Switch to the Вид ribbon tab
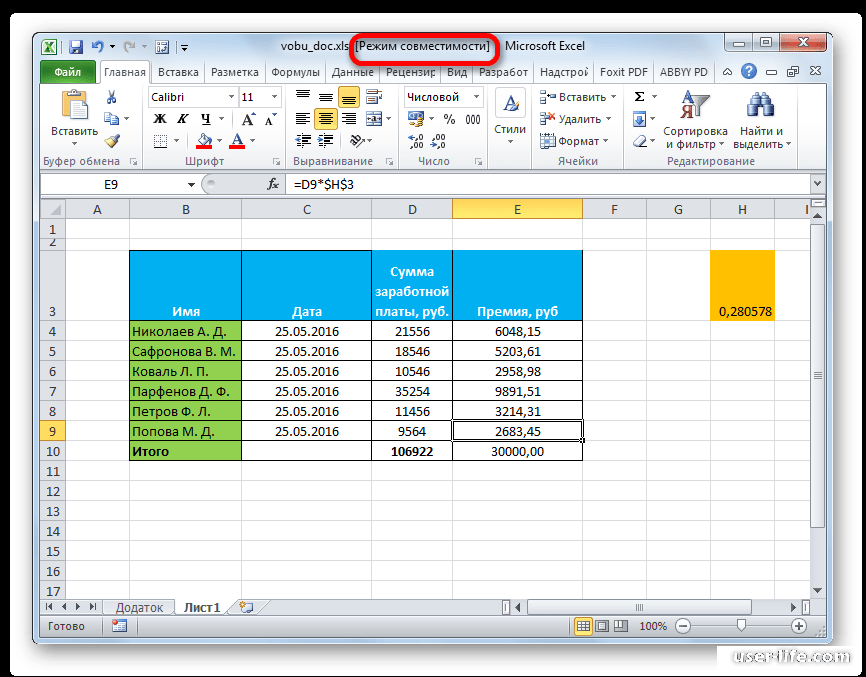Image resolution: width=866 pixels, height=677 pixels. pyautogui.click(x=457, y=72)
